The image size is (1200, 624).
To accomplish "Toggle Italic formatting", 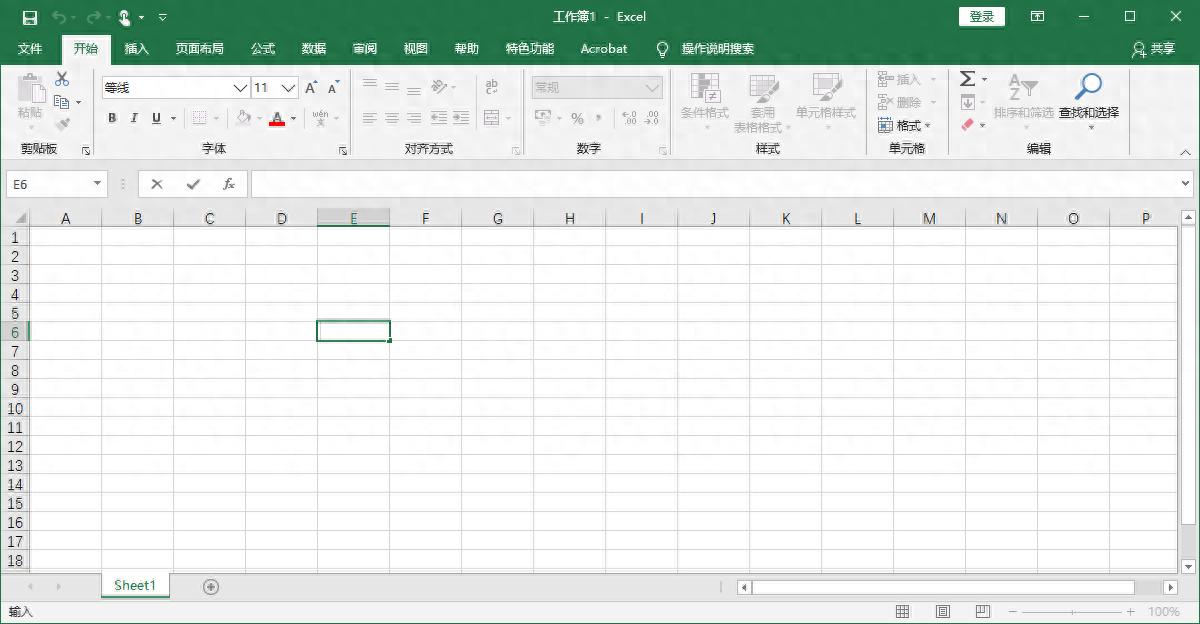I will point(135,118).
